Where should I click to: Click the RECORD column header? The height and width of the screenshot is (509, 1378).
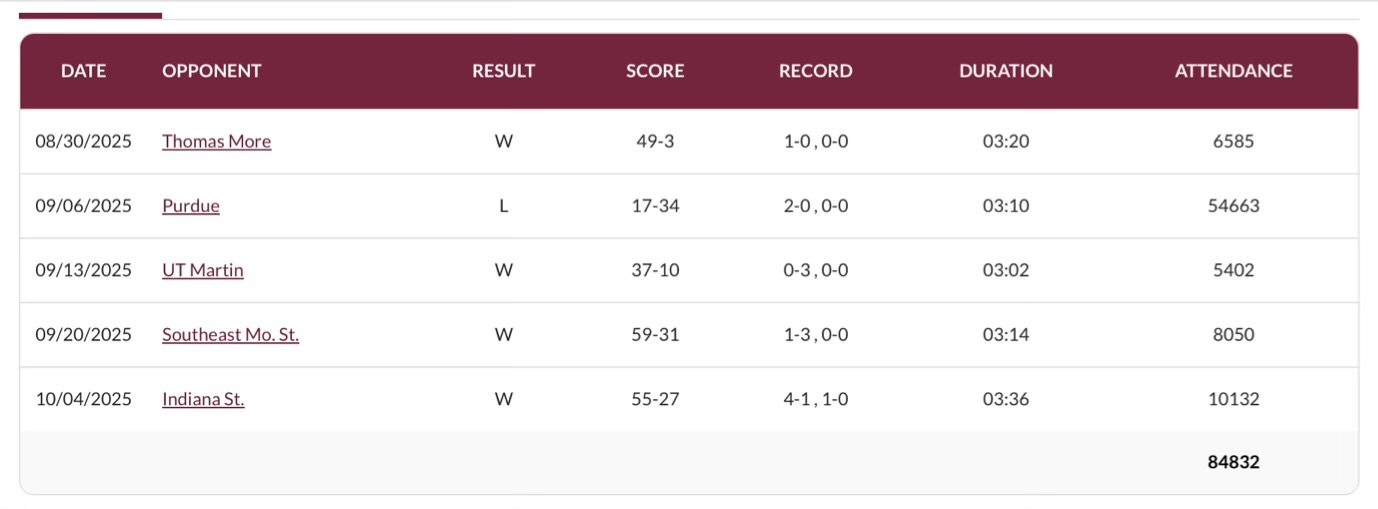tap(815, 71)
